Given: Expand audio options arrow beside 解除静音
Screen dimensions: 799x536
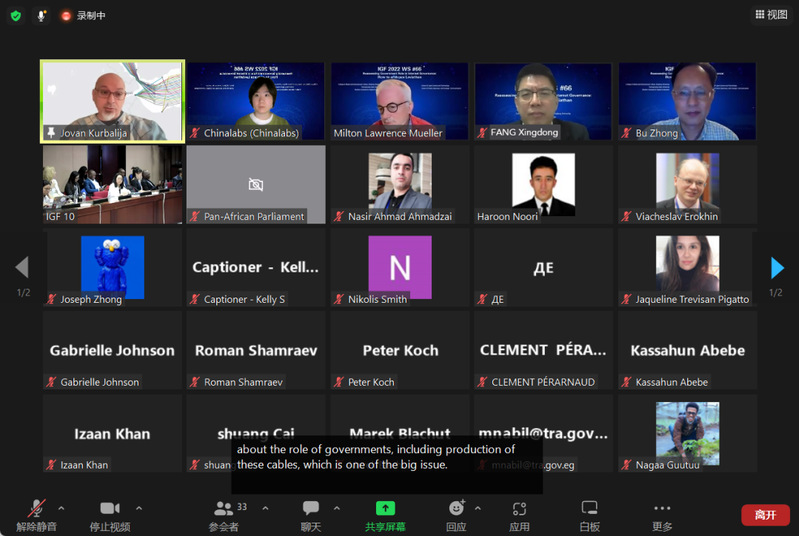Looking at the screenshot, I should pyautogui.click(x=61, y=508).
